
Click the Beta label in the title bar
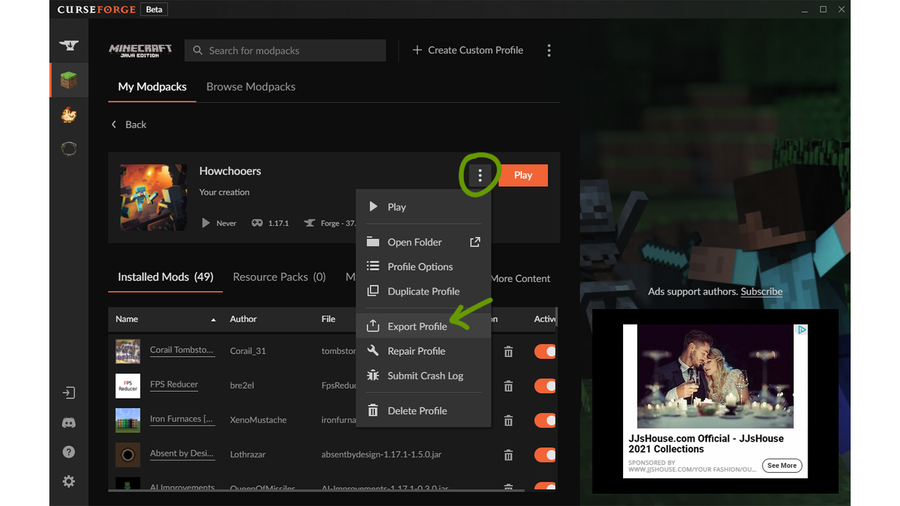coord(154,9)
